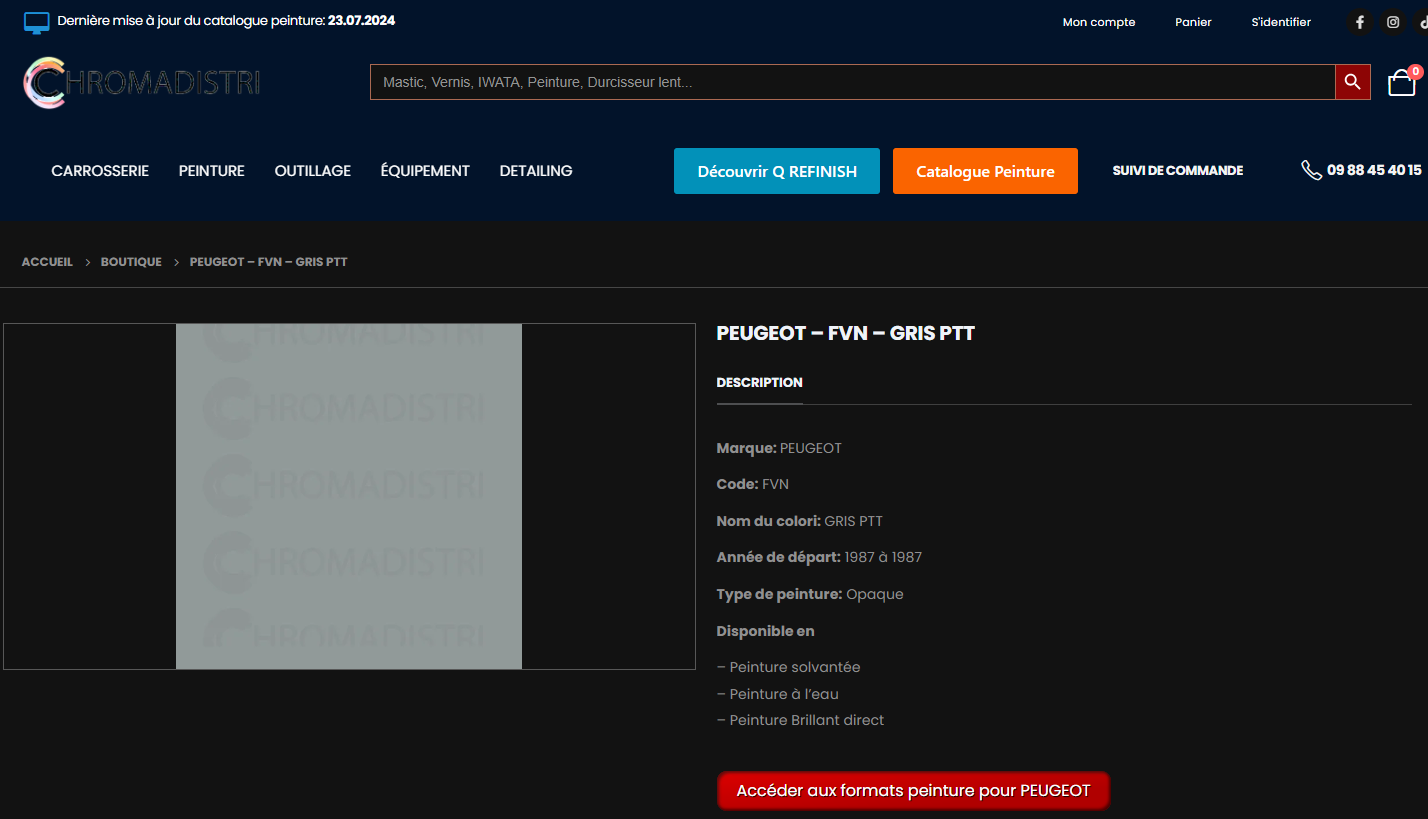
Task: Click Accéder aux formats peinture pour PEUGEOT
Action: click(x=913, y=790)
